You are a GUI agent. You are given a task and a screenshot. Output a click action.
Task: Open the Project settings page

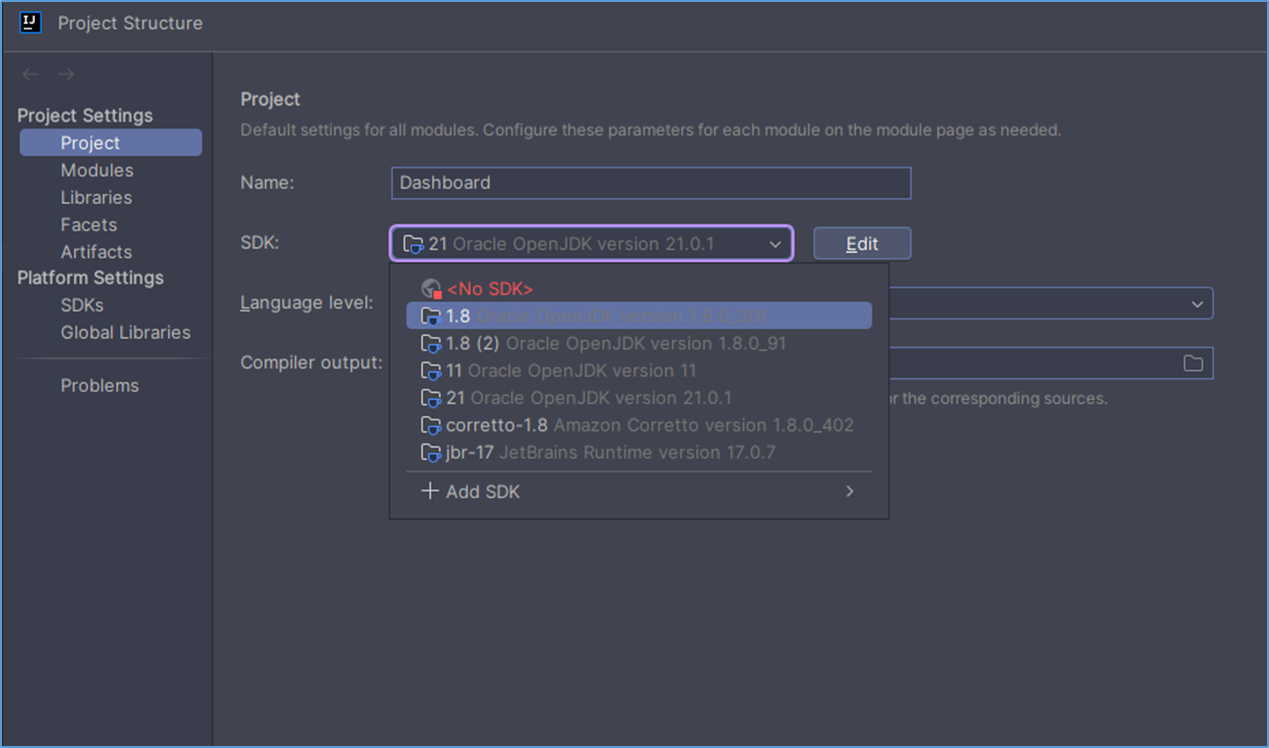click(110, 143)
